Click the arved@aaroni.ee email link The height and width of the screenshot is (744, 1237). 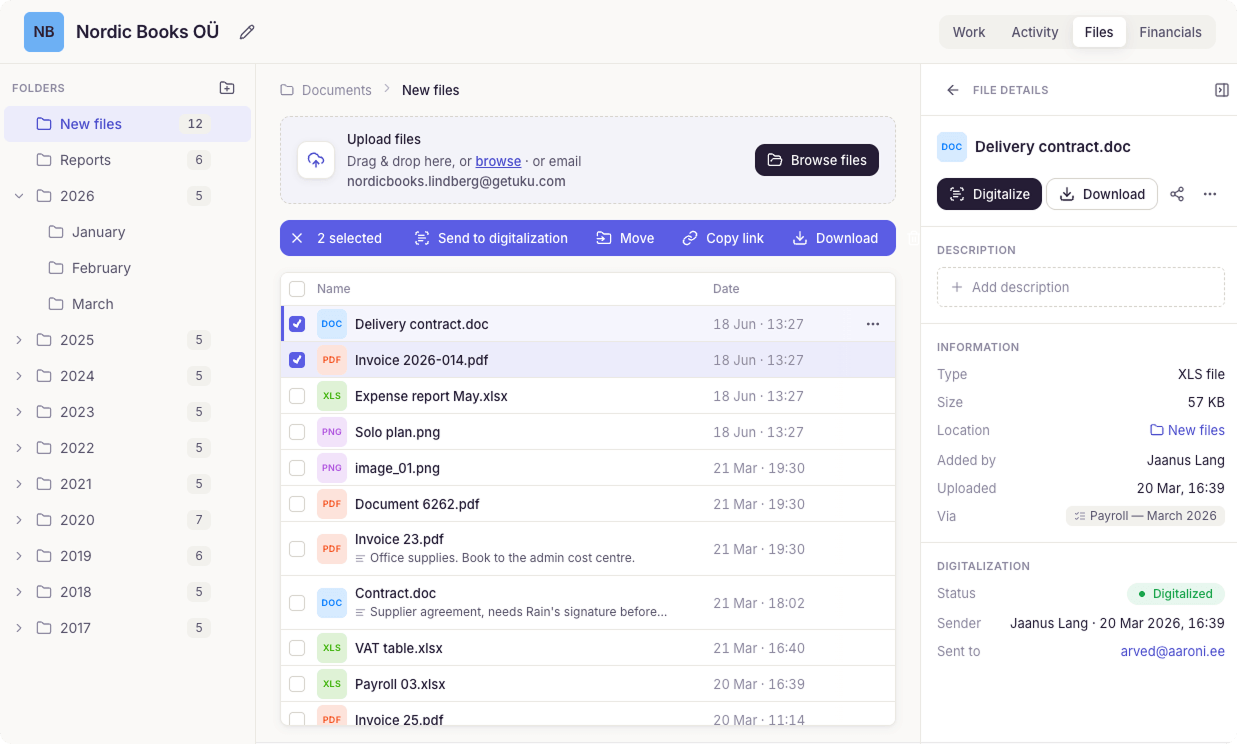click(1173, 651)
